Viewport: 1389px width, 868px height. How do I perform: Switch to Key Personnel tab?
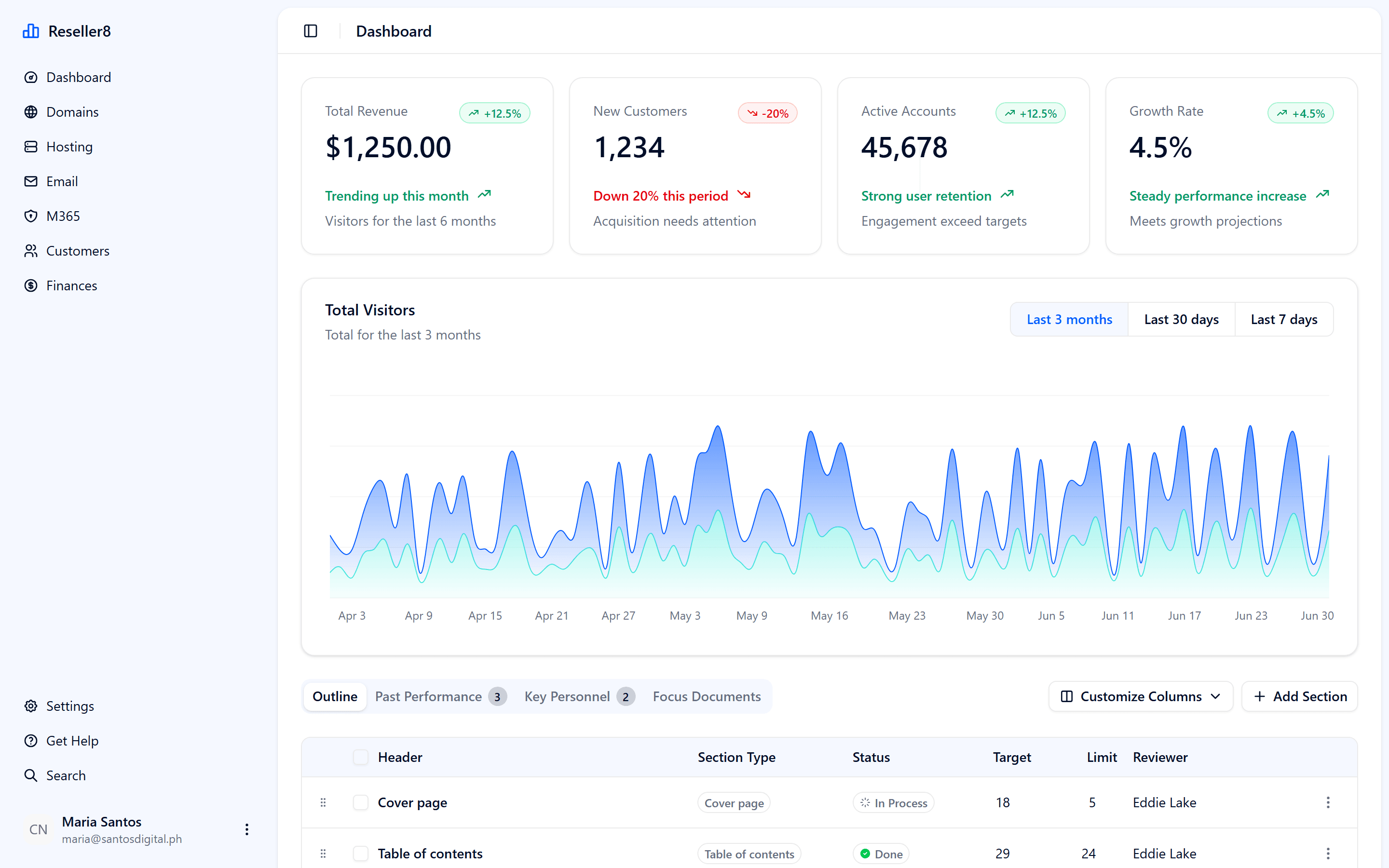[x=579, y=696]
